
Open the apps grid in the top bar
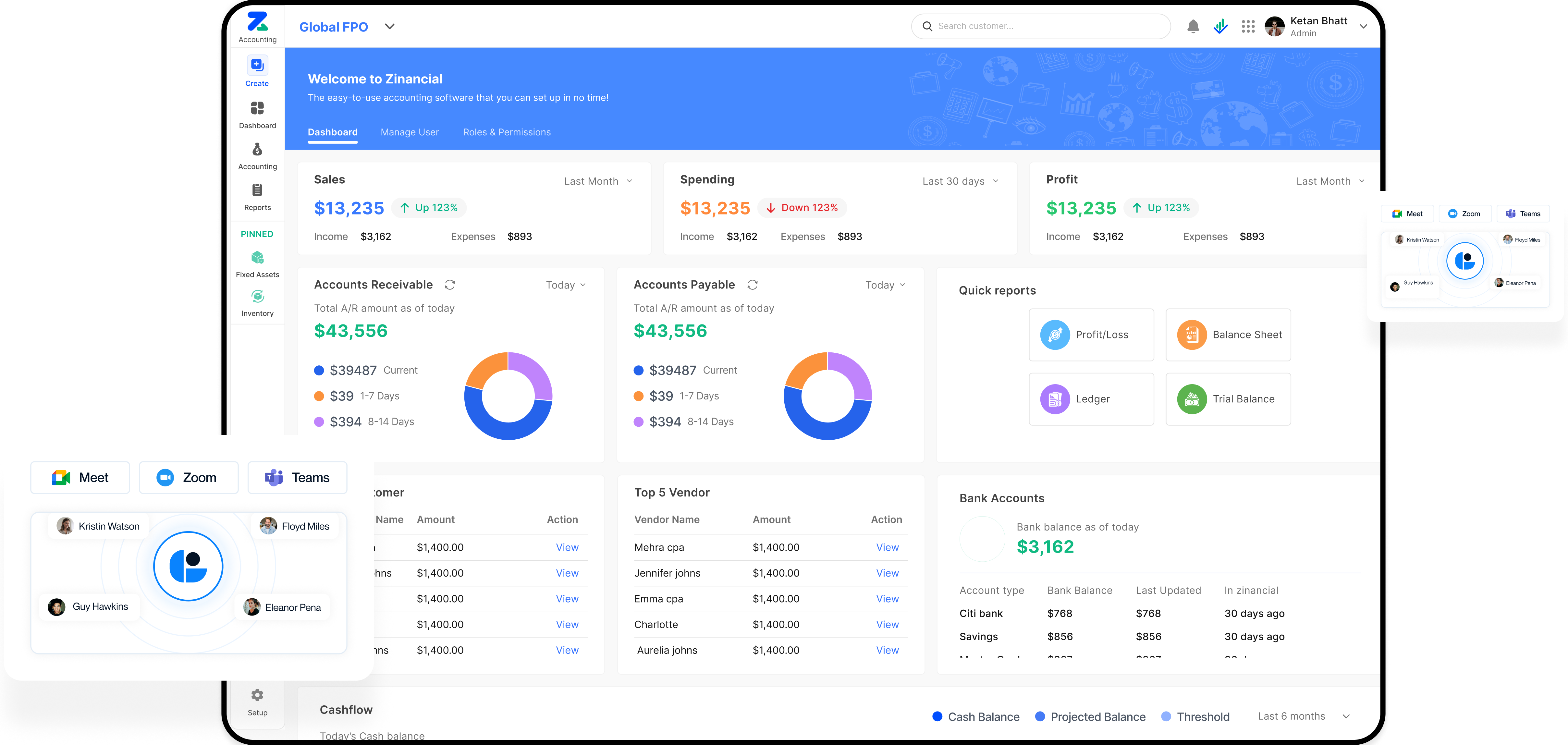pos(1248,26)
